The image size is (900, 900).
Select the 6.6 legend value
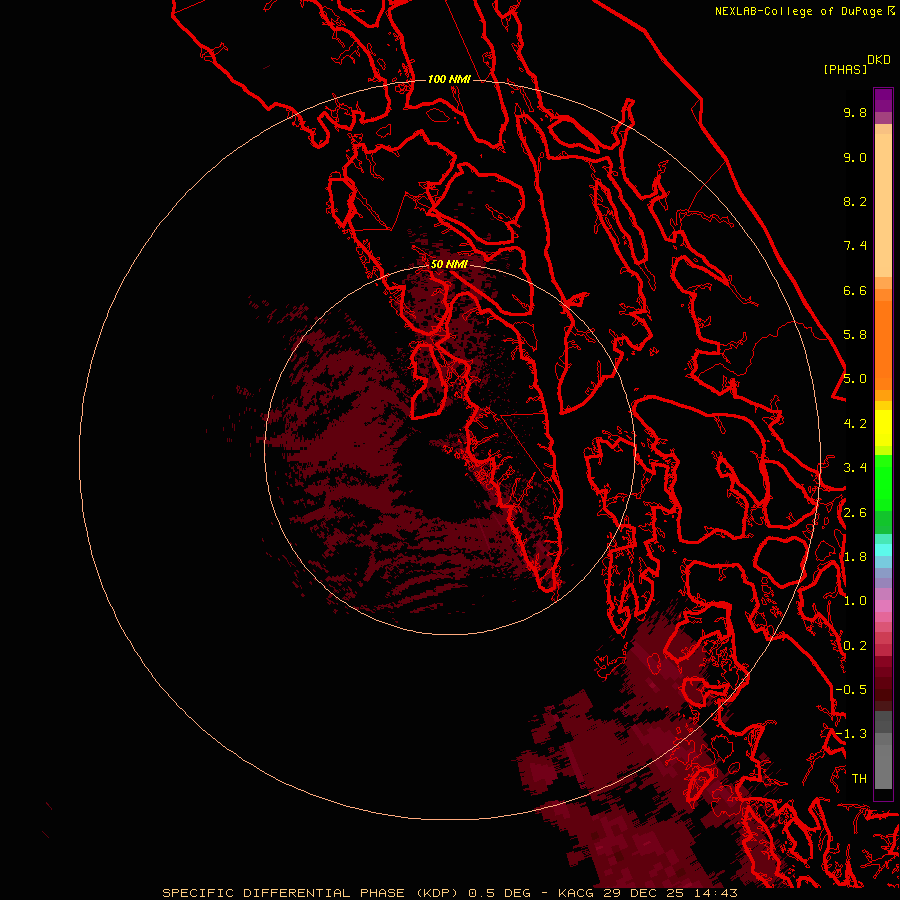point(855,290)
